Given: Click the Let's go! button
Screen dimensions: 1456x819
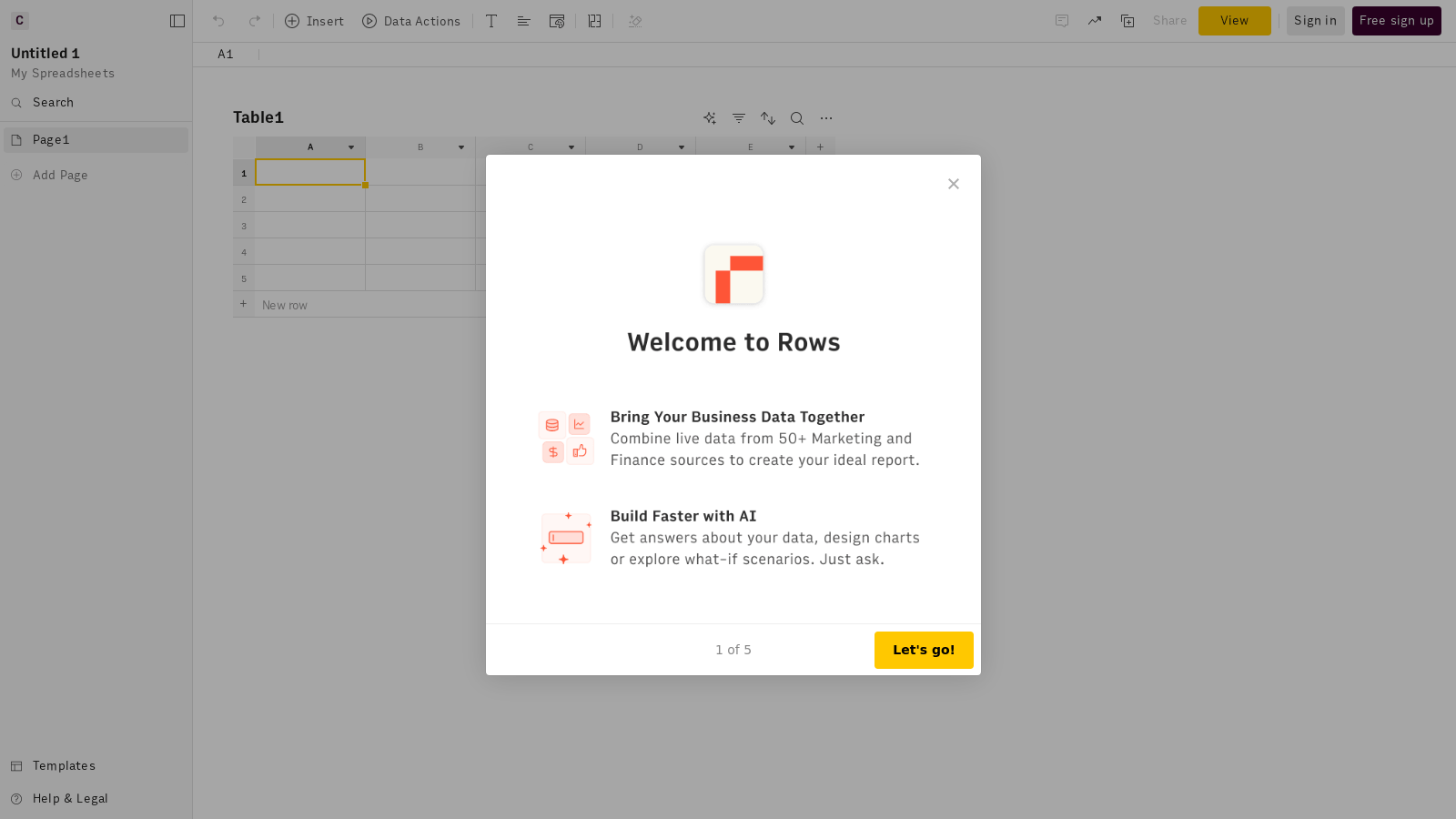Looking at the screenshot, I should (924, 650).
